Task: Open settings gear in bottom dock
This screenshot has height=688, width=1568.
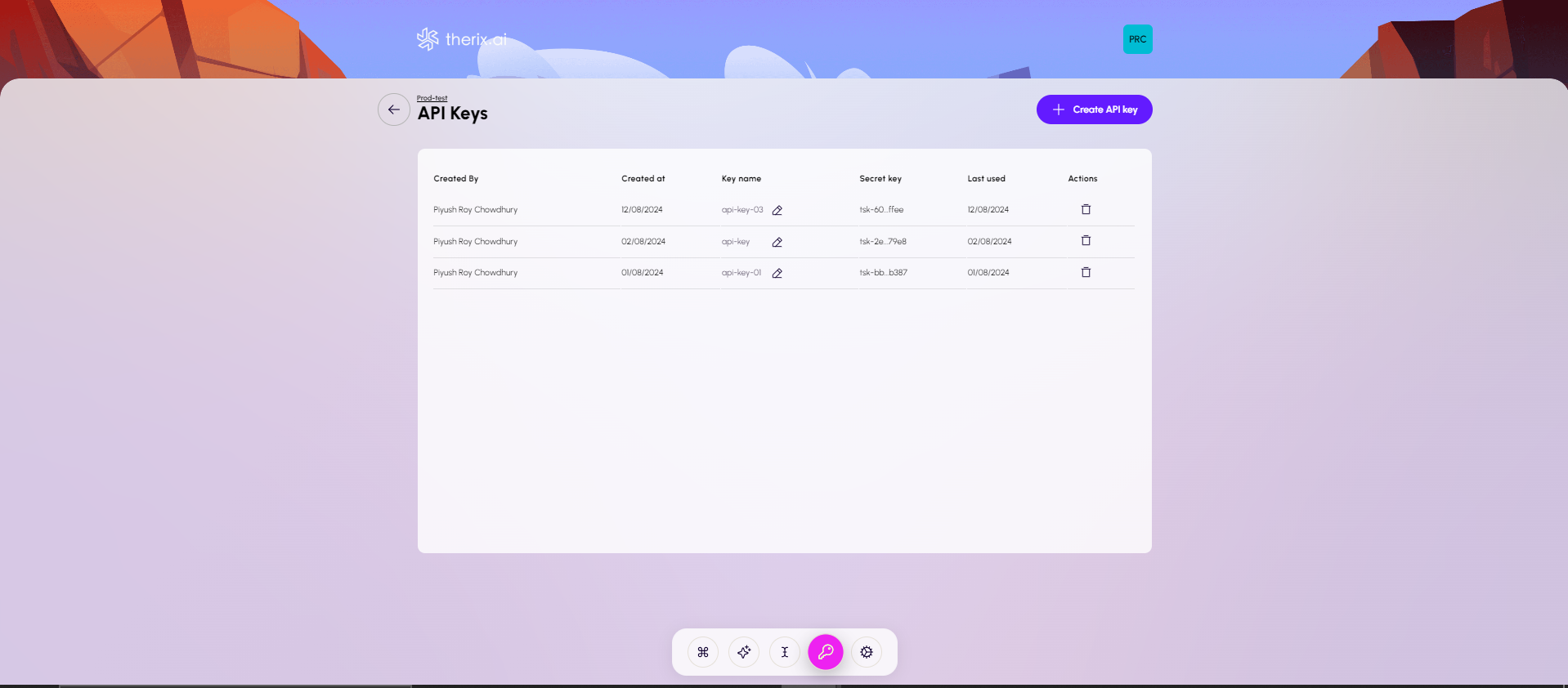Action: pos(867,652)
